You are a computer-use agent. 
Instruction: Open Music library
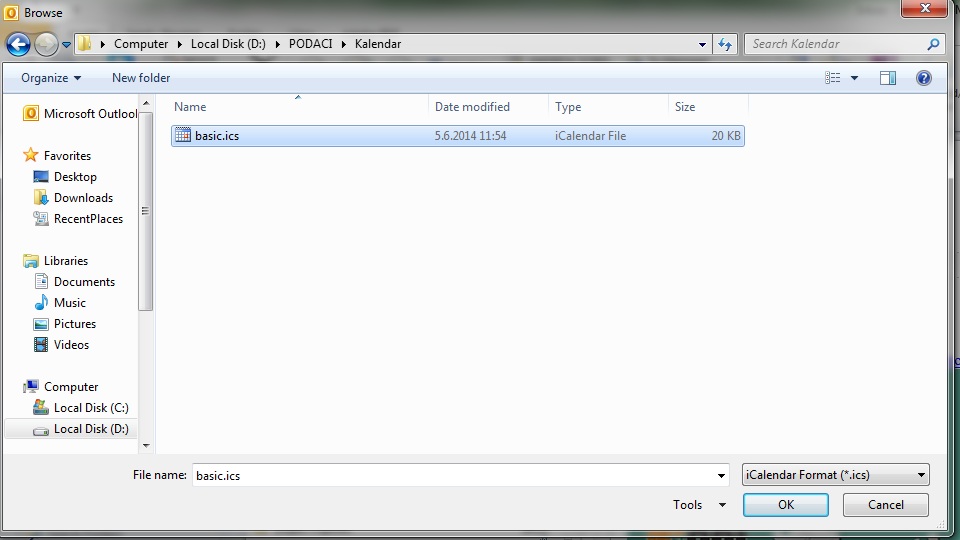[x=70, y=303]
